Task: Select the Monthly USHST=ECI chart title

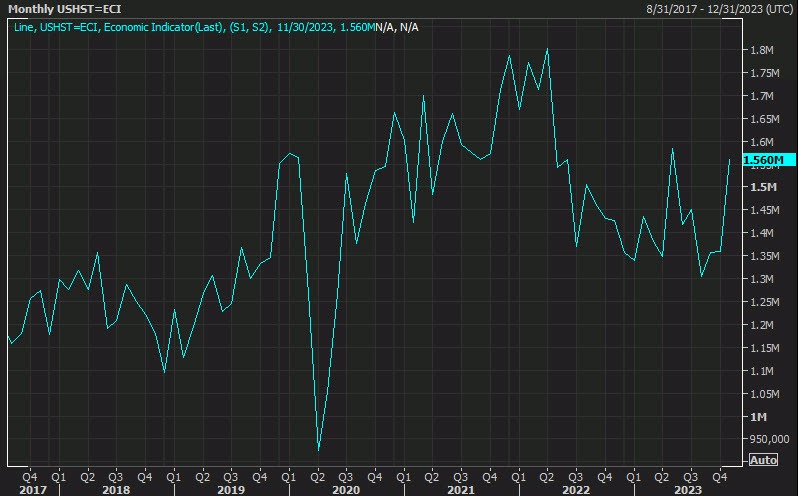Action: tap(58, 8)
